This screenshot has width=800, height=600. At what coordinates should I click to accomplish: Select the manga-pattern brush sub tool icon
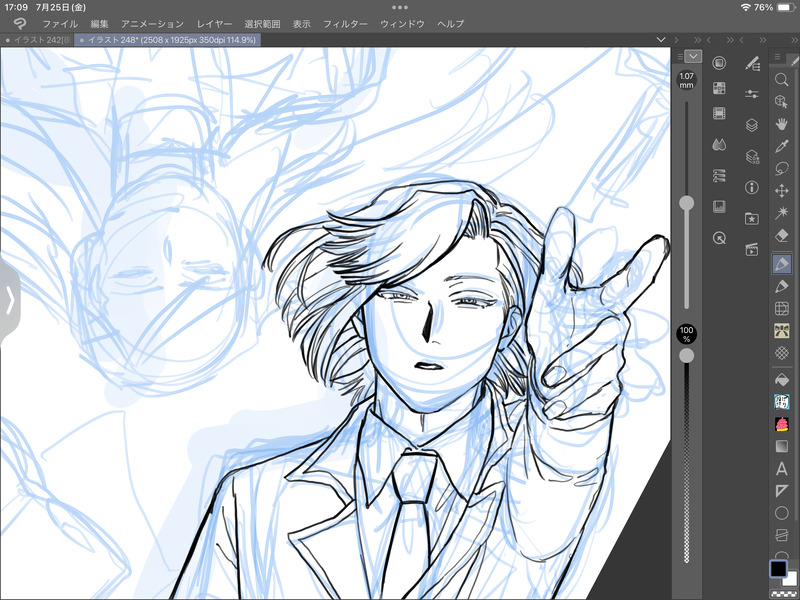click(781, 402)
